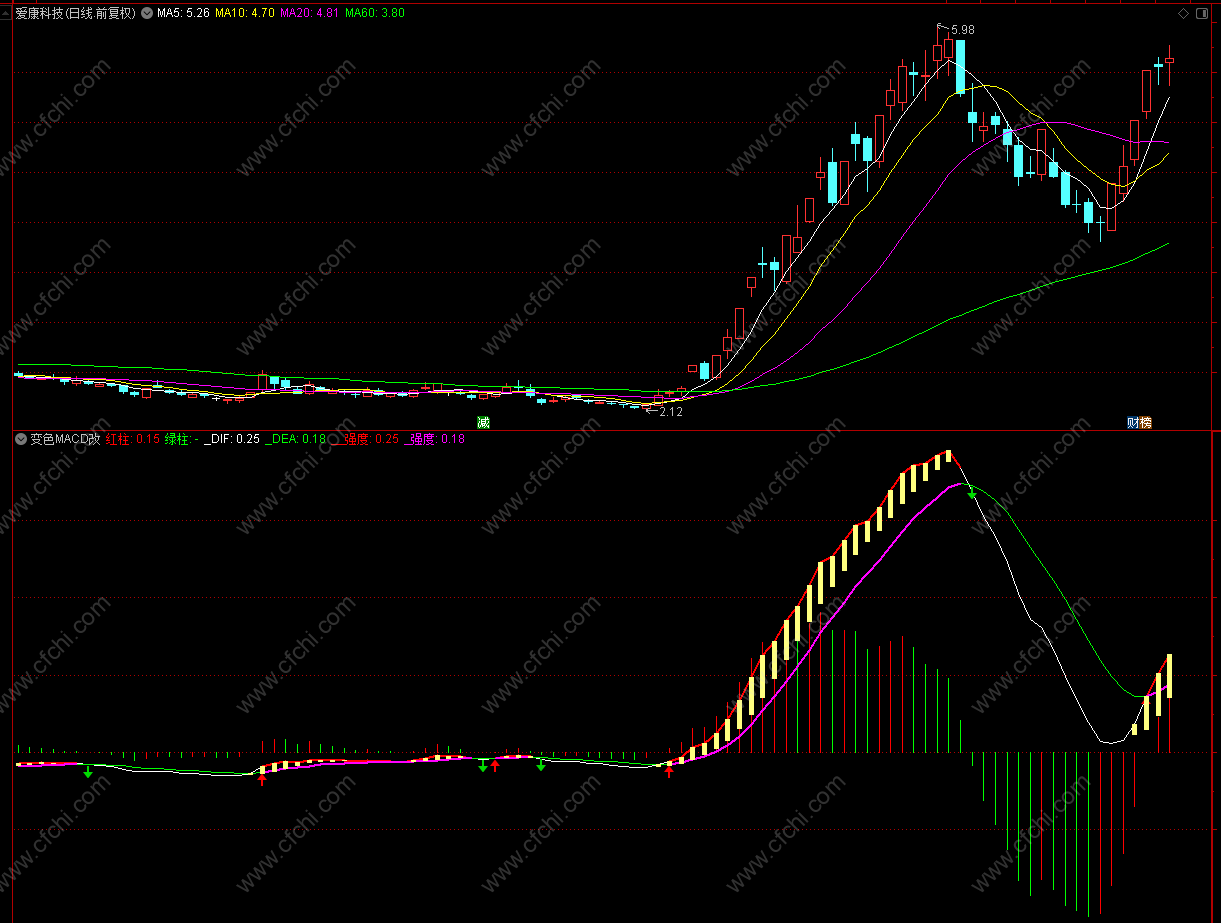Select the MA5: 5.26 label
Image resolution: width=1221 pixels, height=923 pixels.
[x=183, y=13]
